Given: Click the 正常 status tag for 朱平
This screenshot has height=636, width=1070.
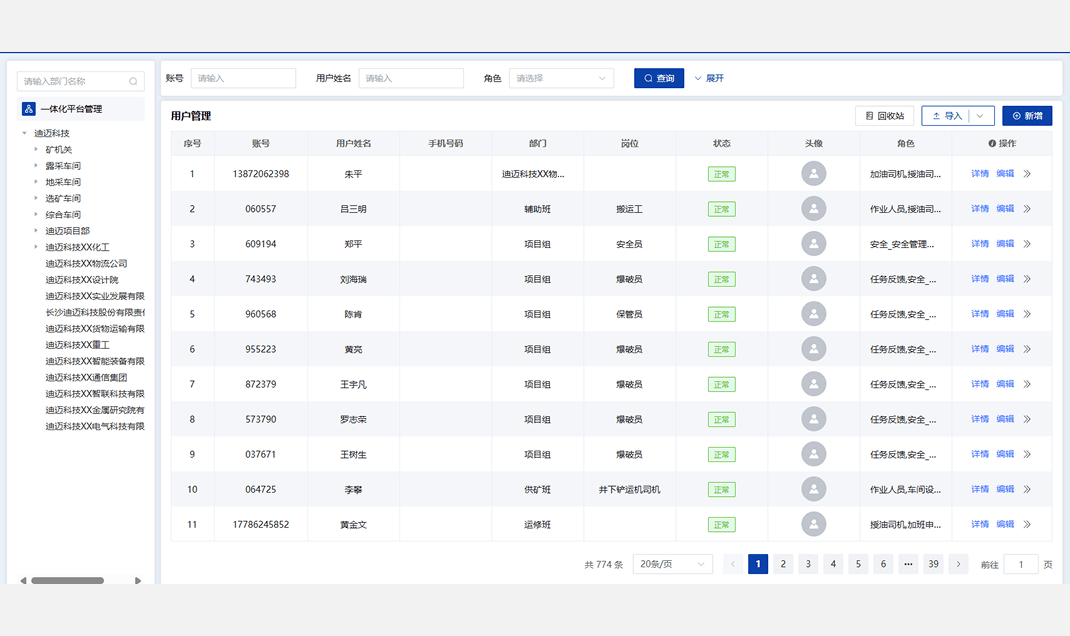Looking at the screenshot, I should click(x=721, y=174).
